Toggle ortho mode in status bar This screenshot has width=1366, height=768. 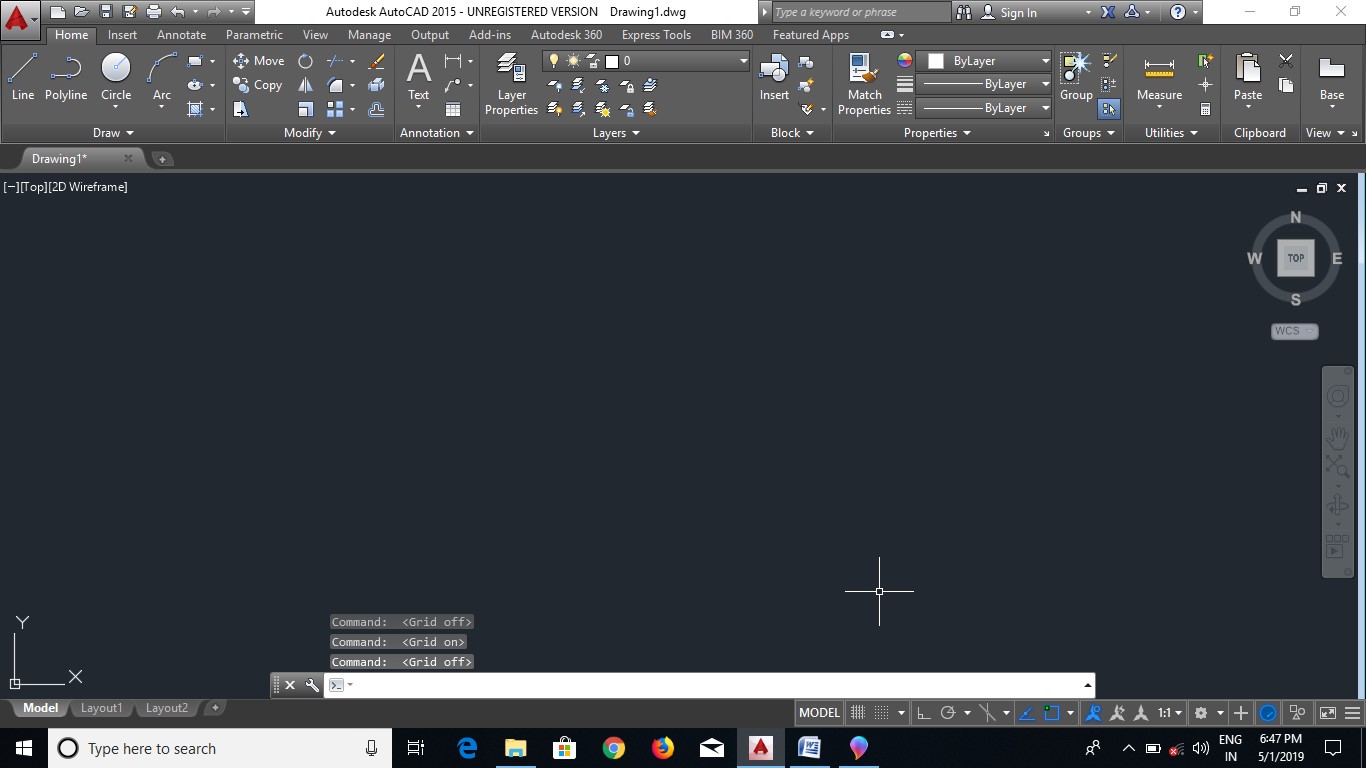pos(923,713)
